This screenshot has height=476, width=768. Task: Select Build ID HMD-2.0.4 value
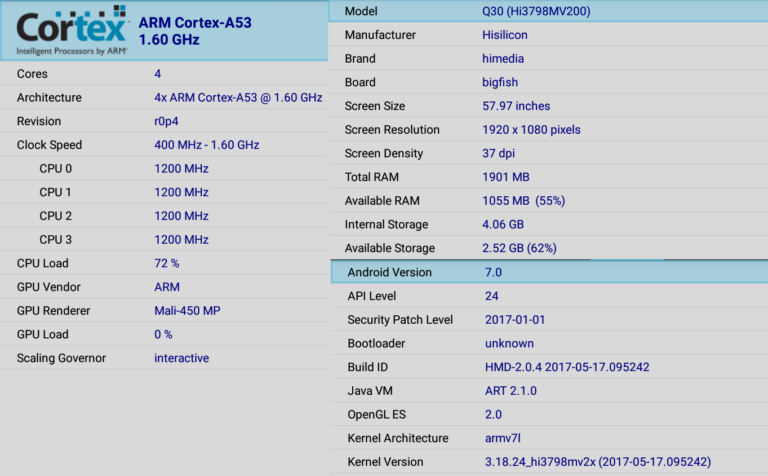point(567,367)
